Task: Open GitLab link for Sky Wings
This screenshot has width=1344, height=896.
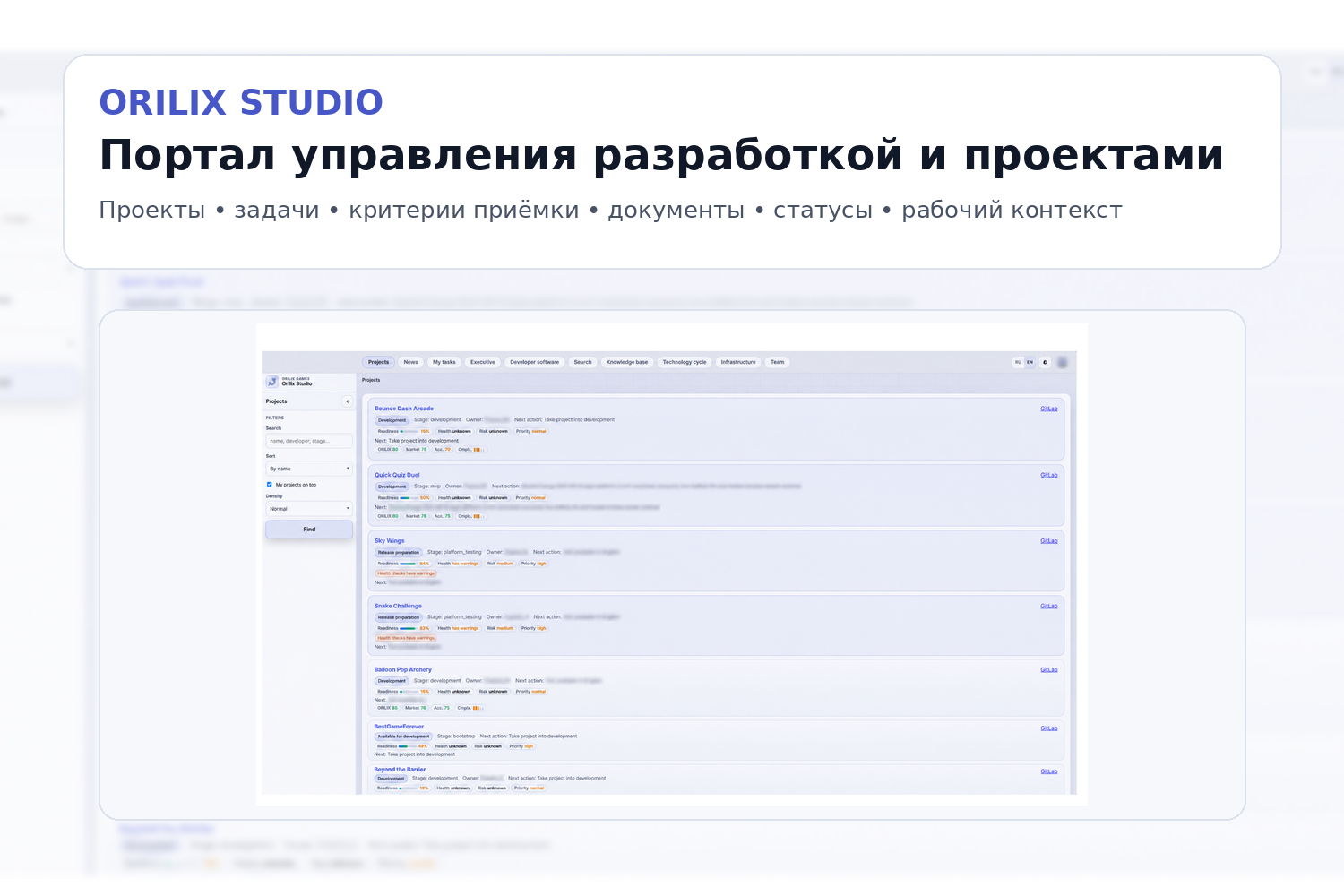Action: click(x=1049, y=541)
